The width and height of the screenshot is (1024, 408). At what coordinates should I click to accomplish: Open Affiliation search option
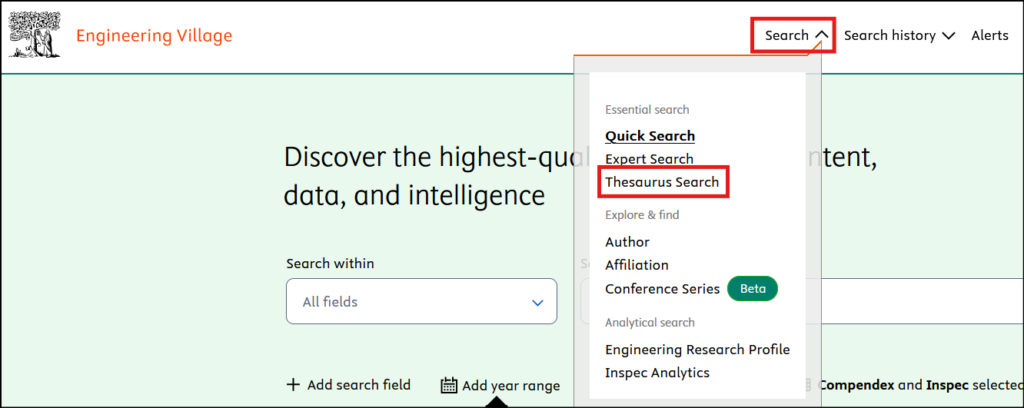pos(637,265)
